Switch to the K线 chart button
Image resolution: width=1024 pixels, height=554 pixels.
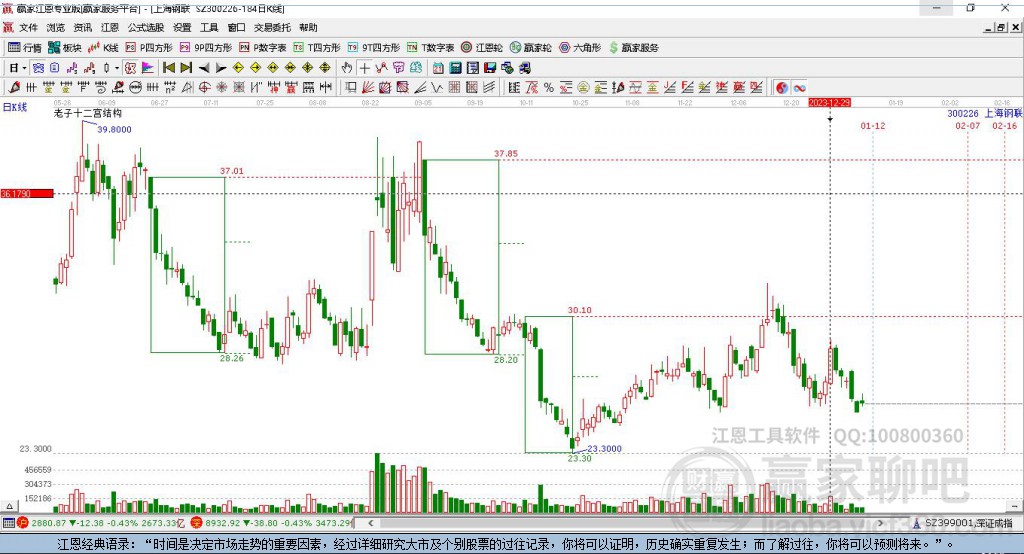[103, 48]
